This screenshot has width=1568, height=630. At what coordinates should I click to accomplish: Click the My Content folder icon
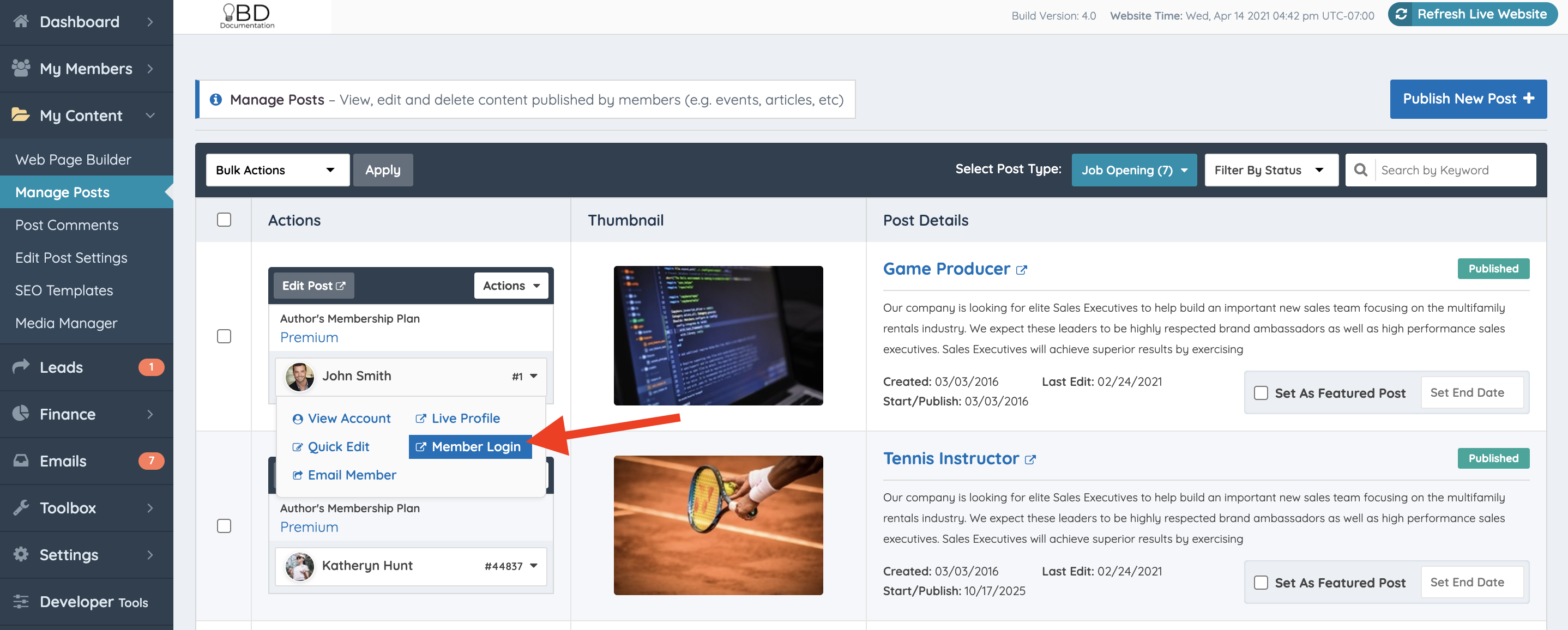pos(20,115)
